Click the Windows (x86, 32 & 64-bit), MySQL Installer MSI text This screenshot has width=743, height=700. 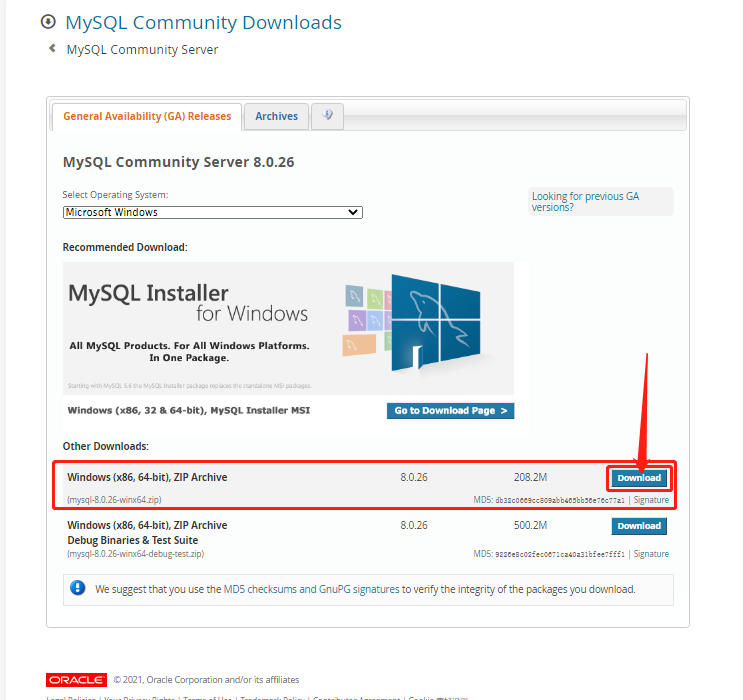189,410
